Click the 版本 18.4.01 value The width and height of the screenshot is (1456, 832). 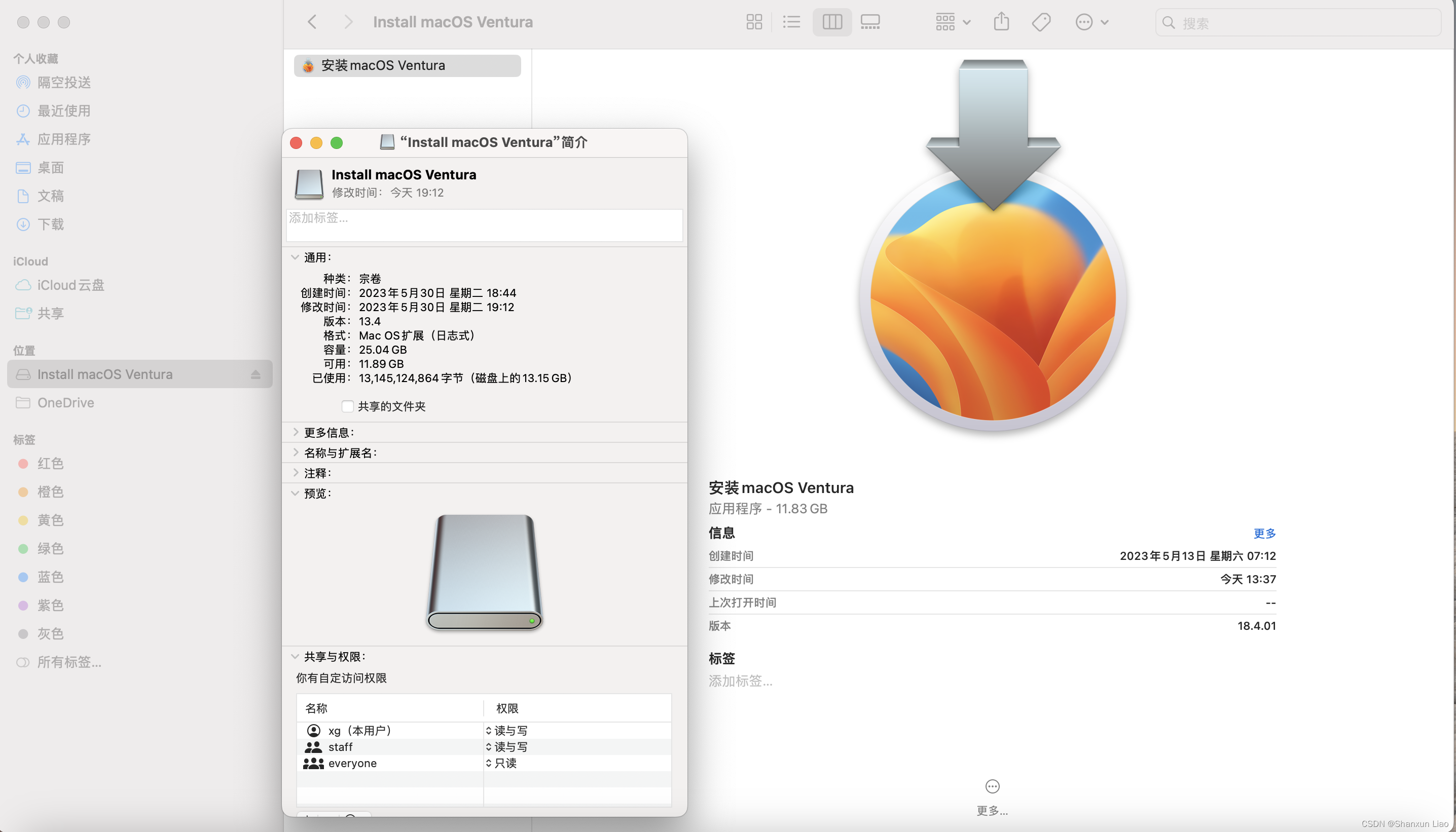[1256, 626]
